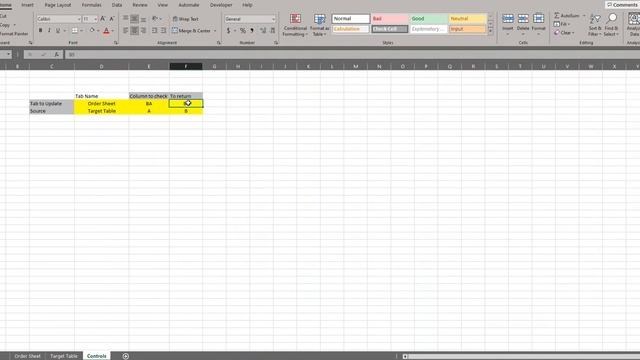Open the Formulas ribbon tab
This screenshot has height=360, width=640.
pyautogui.click(x=91, y=5)
